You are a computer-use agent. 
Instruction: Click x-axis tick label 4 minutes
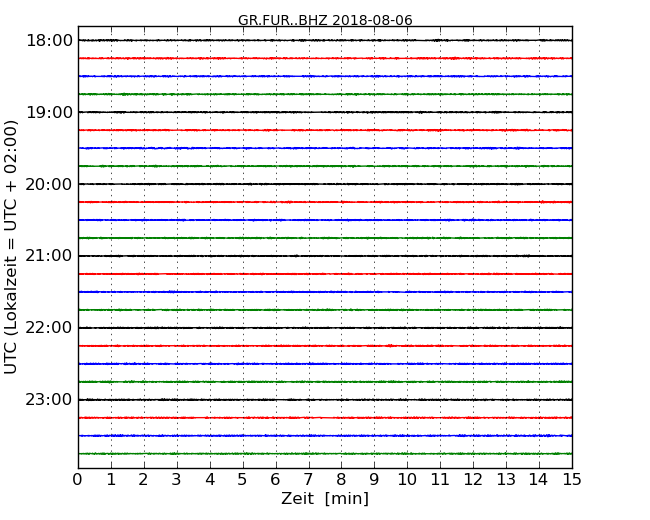click(210, 479)
